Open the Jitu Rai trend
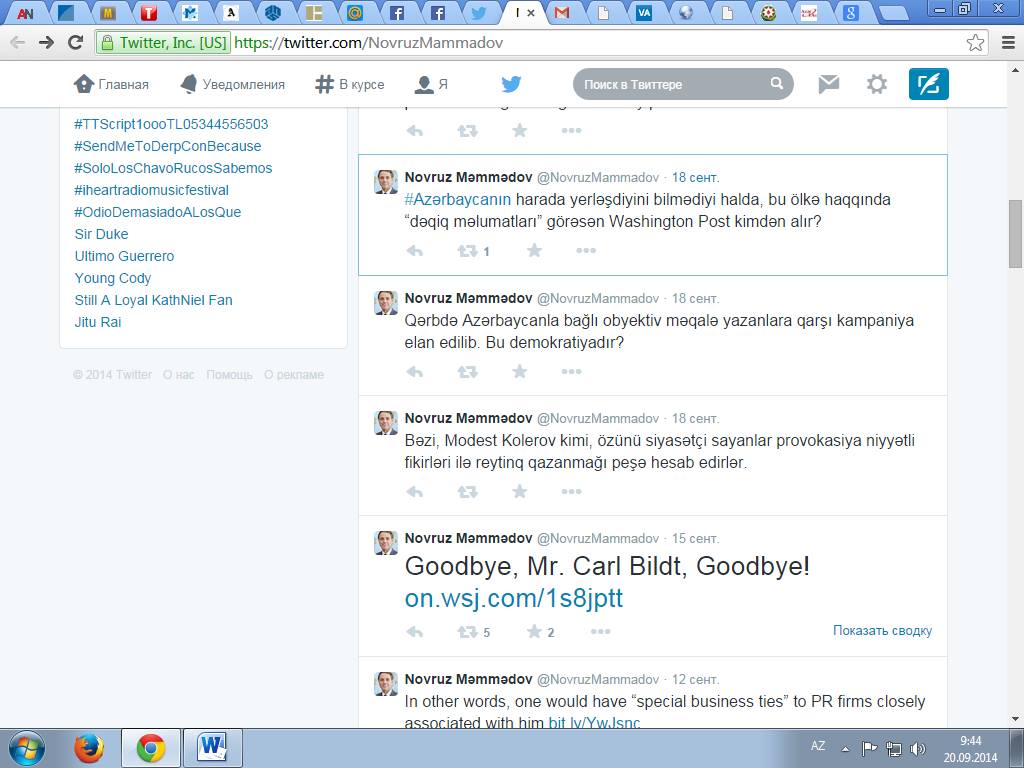The image size is (1024, 768). 98,322
